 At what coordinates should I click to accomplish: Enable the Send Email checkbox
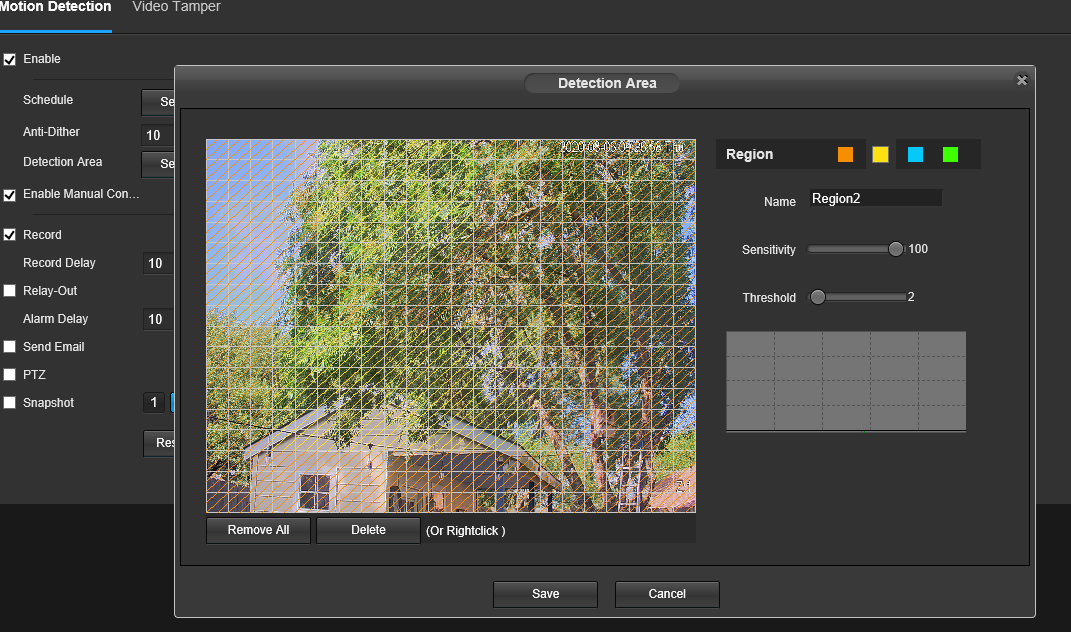coord(10,347)
